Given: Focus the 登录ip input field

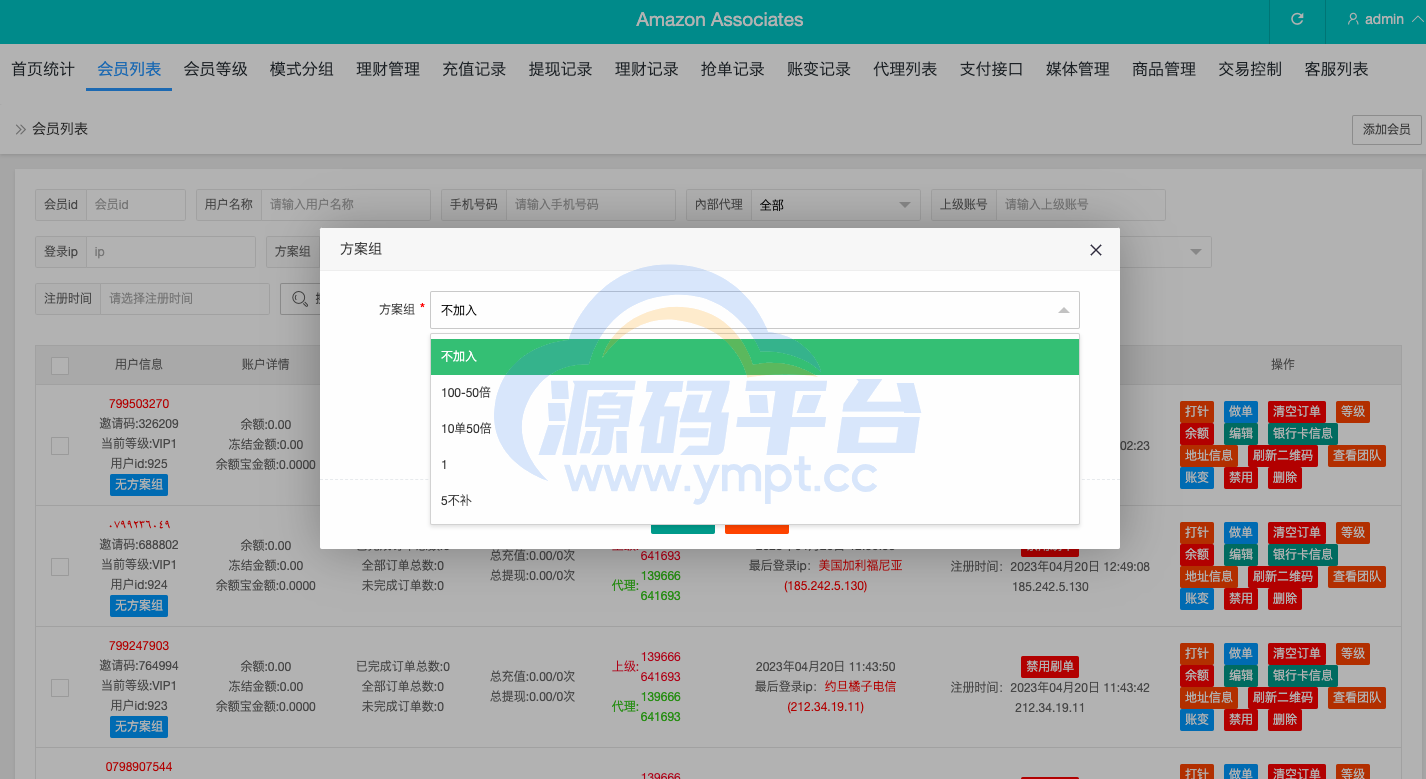Looking at the screenshot, I should (x=171, y=252).
